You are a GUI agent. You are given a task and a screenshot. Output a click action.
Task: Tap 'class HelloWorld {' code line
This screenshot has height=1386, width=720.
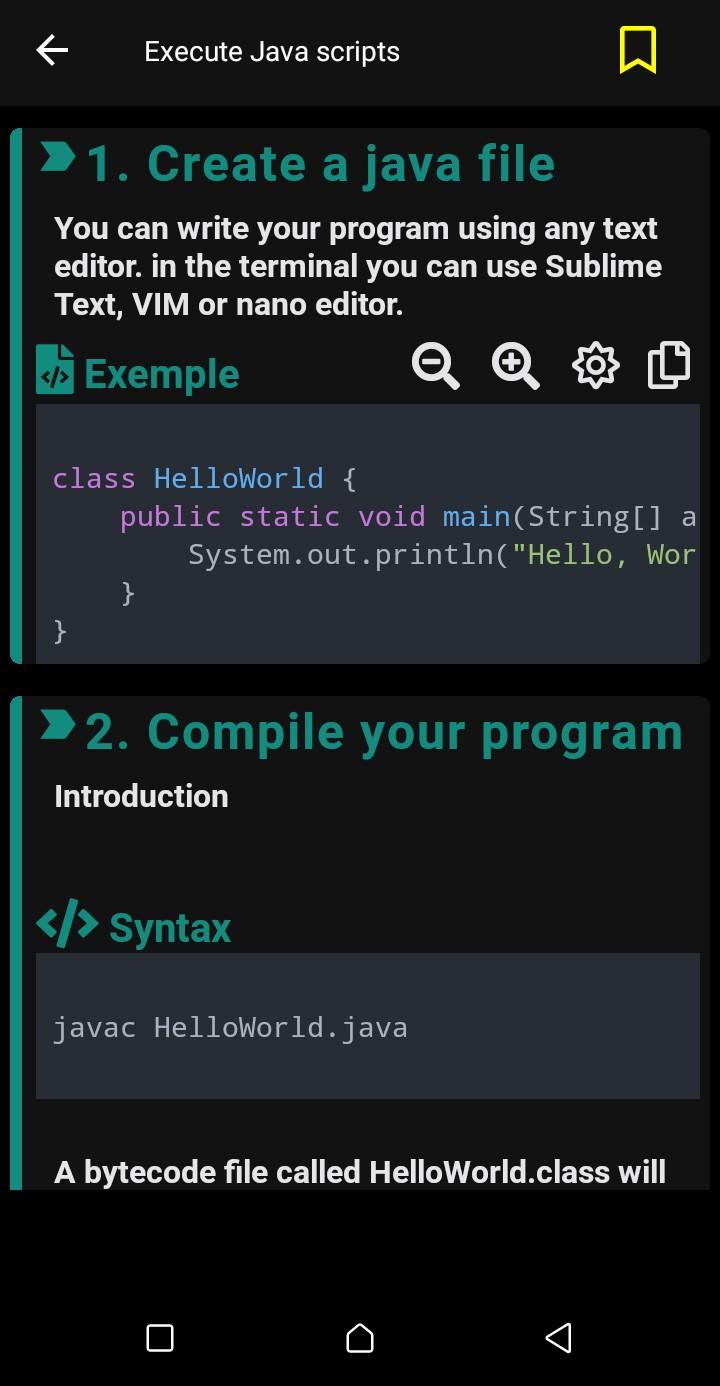pyautogui.click(x=205, y=479)
